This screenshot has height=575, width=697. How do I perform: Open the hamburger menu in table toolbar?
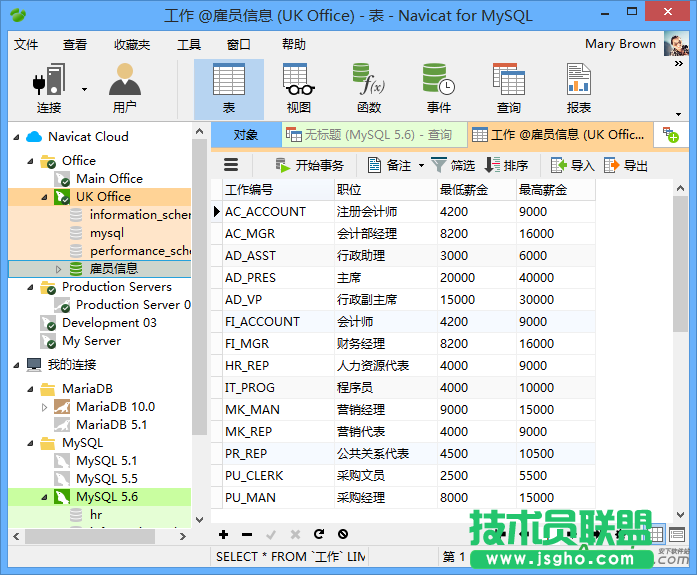[231, 165]
